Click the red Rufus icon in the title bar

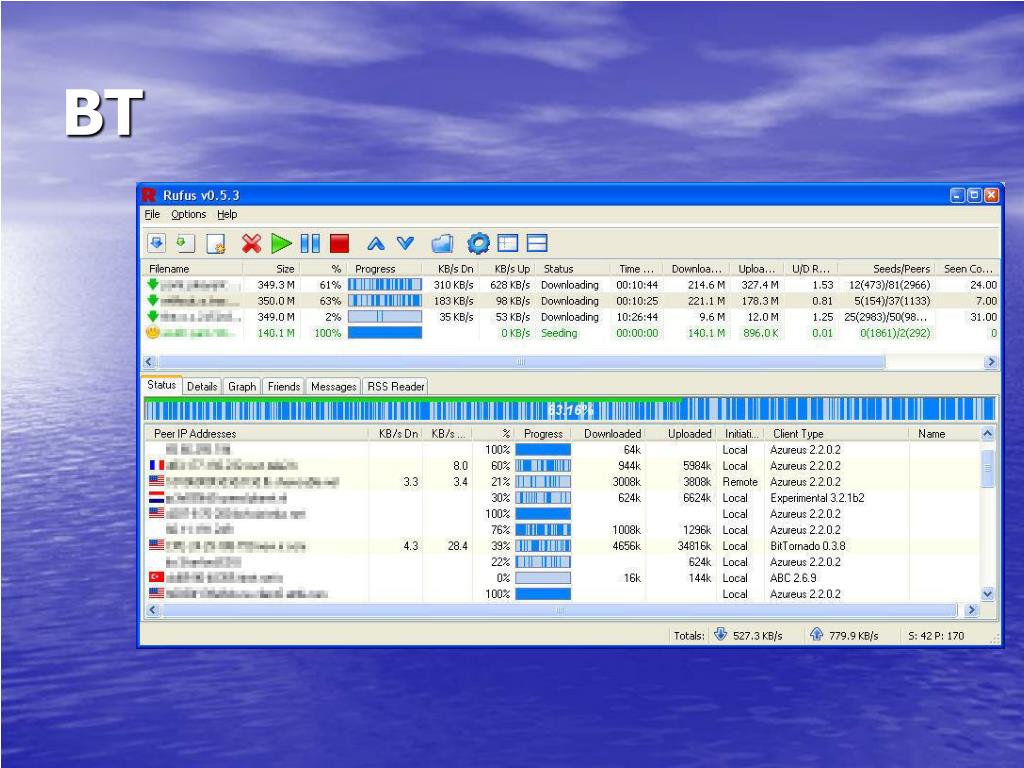click(150, 195)
